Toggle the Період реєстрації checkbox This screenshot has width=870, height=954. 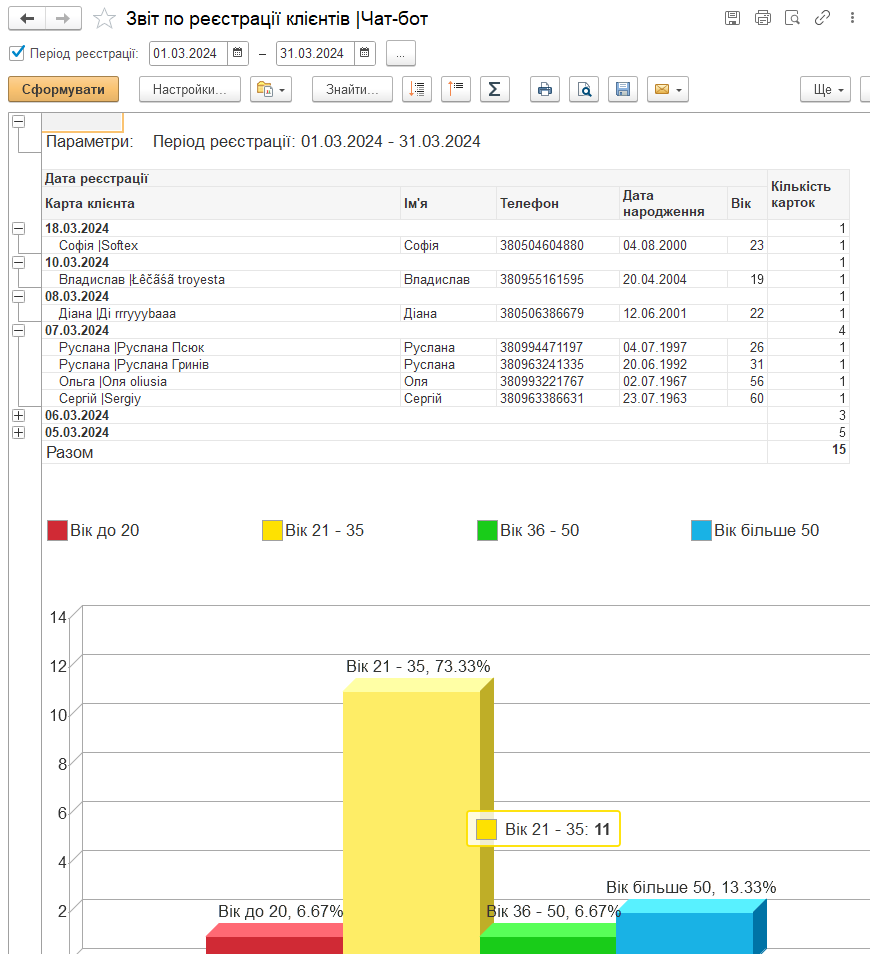[17, 53]
